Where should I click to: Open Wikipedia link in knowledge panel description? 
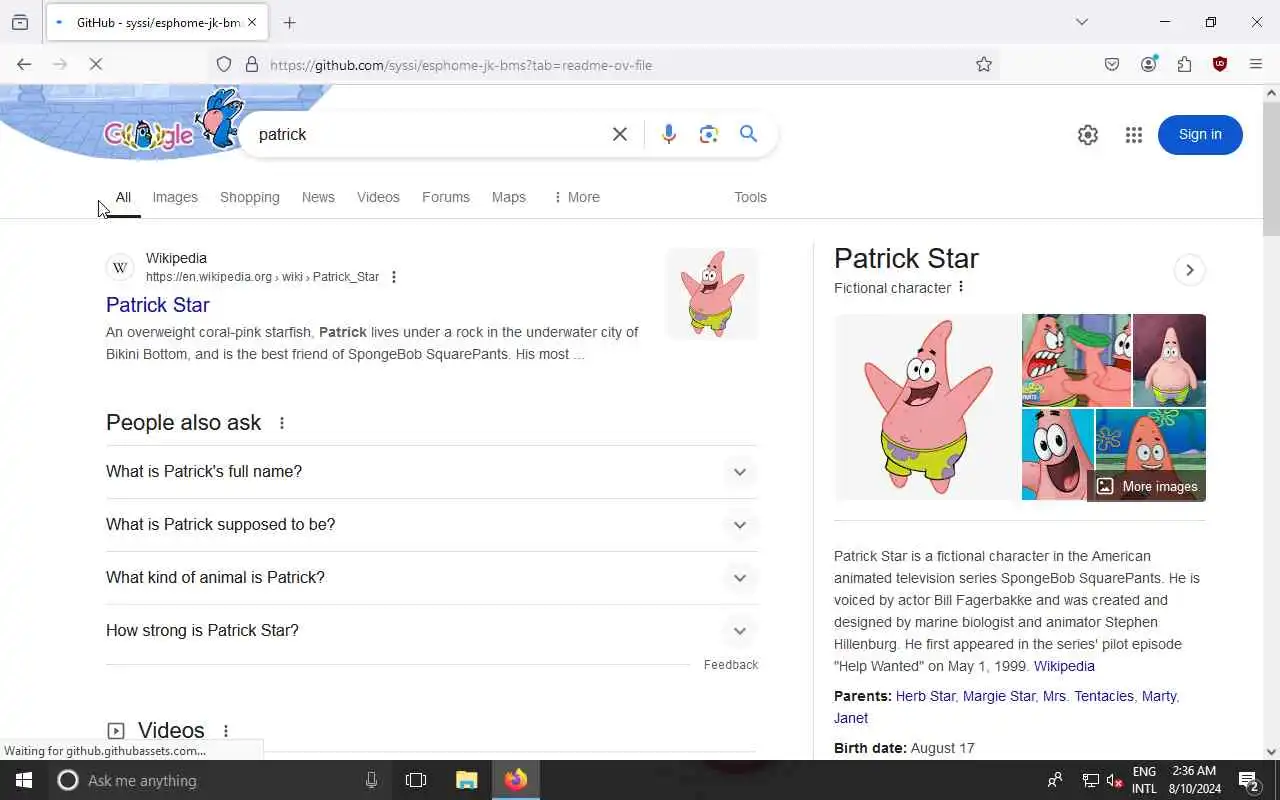tap(1064, 666)
